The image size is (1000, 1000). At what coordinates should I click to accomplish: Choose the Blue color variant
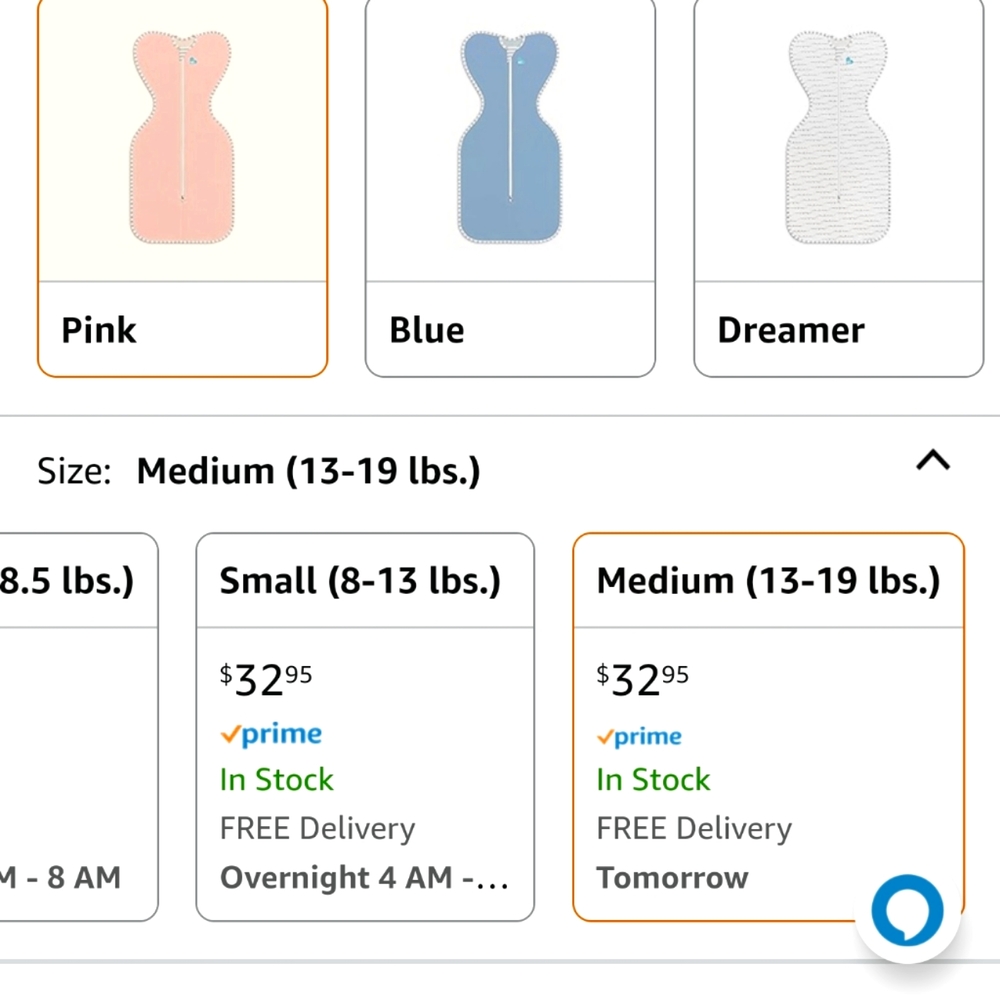(508, 190)
